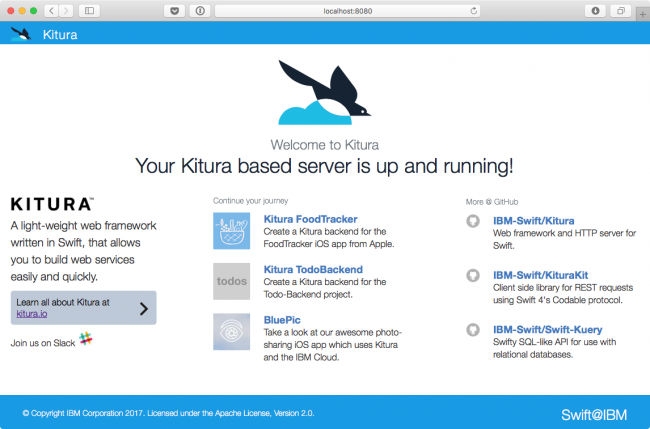This screenshot has width=650, height=429.
Task: Click the FoodTracker basket thumbnail
Action: (231, 231)
